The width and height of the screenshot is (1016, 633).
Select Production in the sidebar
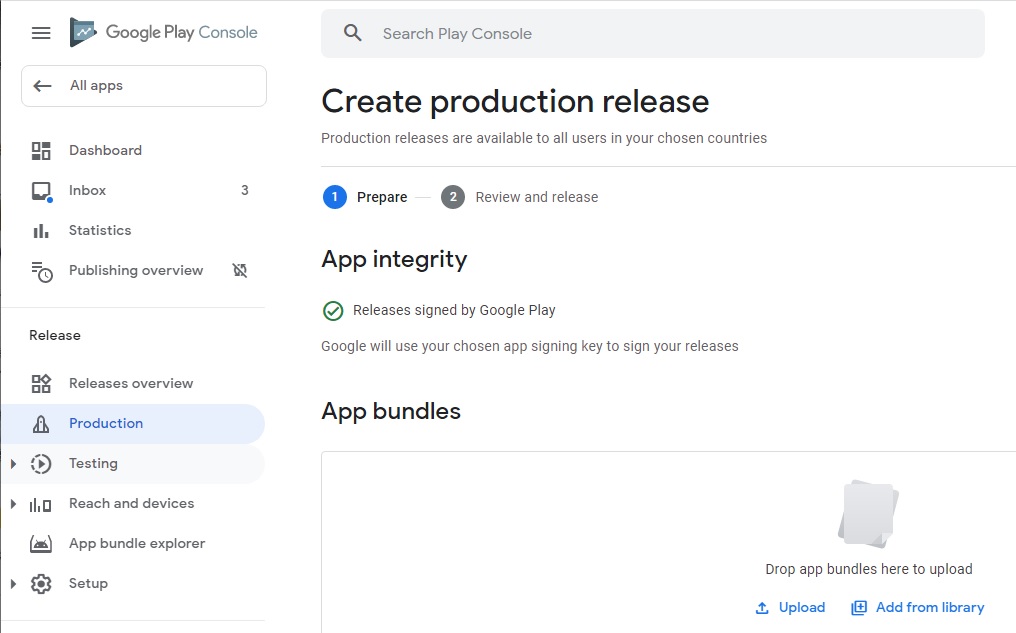tap(106, 424)
